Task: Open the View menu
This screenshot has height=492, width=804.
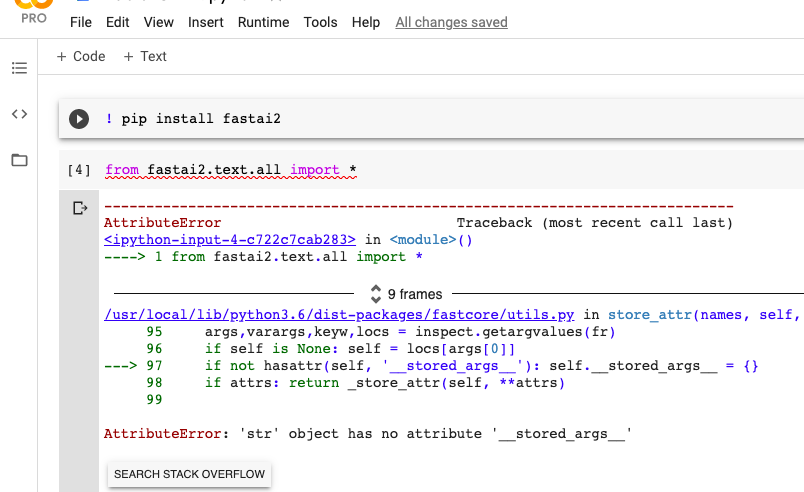Action: pos(158,22)
